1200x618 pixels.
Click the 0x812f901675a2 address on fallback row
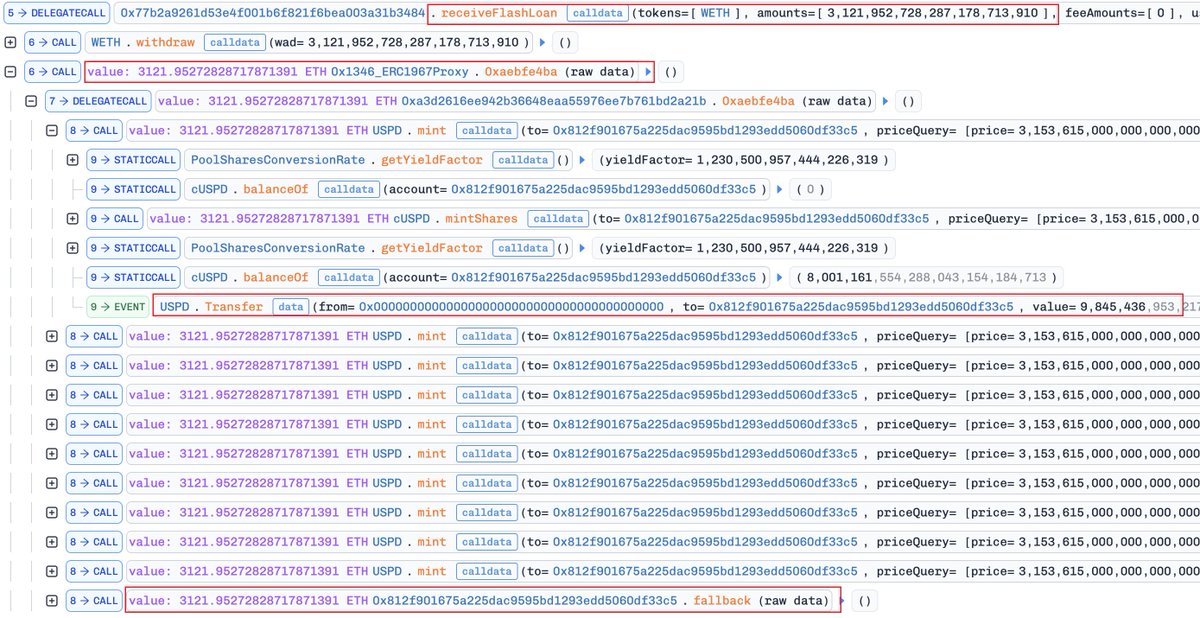525,601
